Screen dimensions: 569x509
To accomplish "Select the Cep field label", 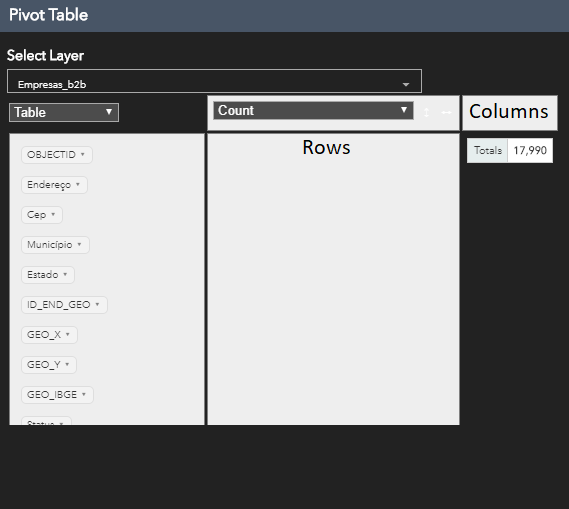I will coord(37,215).
